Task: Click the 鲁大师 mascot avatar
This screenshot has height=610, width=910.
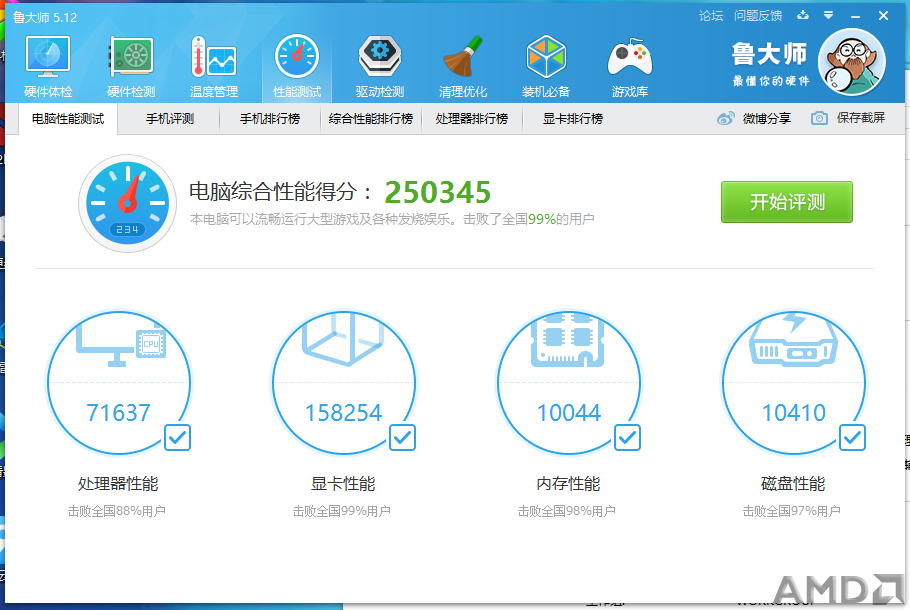Action: pos(852,62)
